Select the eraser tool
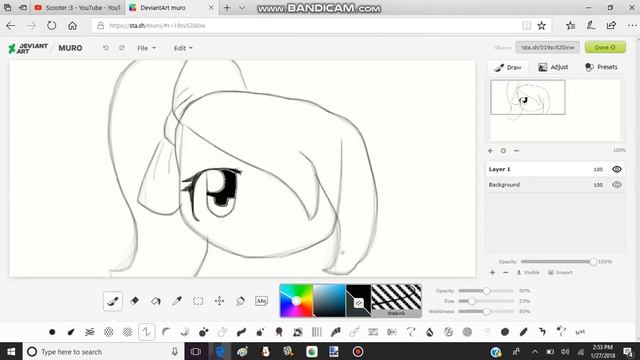This screenshot has height=360, width=640. pos(134,301)
